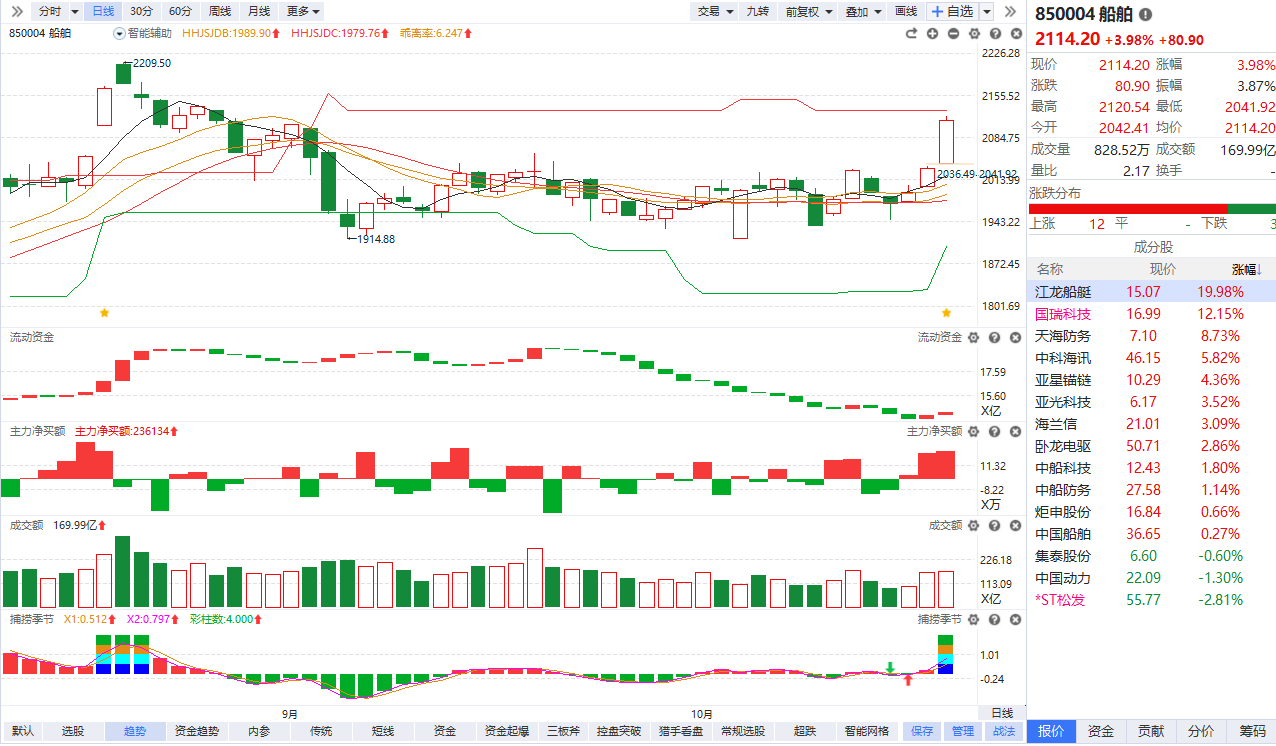Switch chart to 周线 weekly view

click(219, 11)
